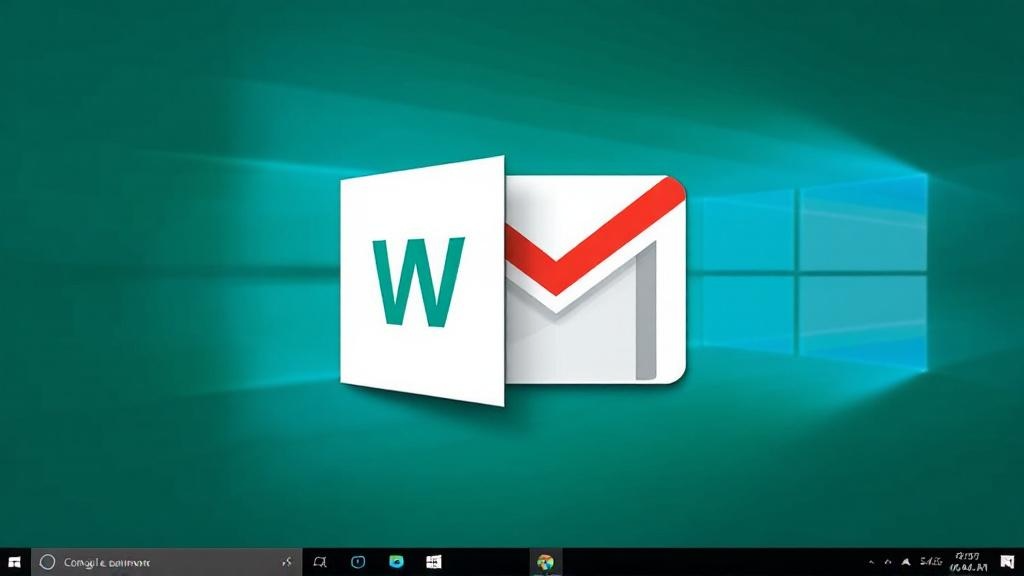1024x576 pixels.
Task: Open the white window-shaped taskbar app
Action: click(434, 562)
